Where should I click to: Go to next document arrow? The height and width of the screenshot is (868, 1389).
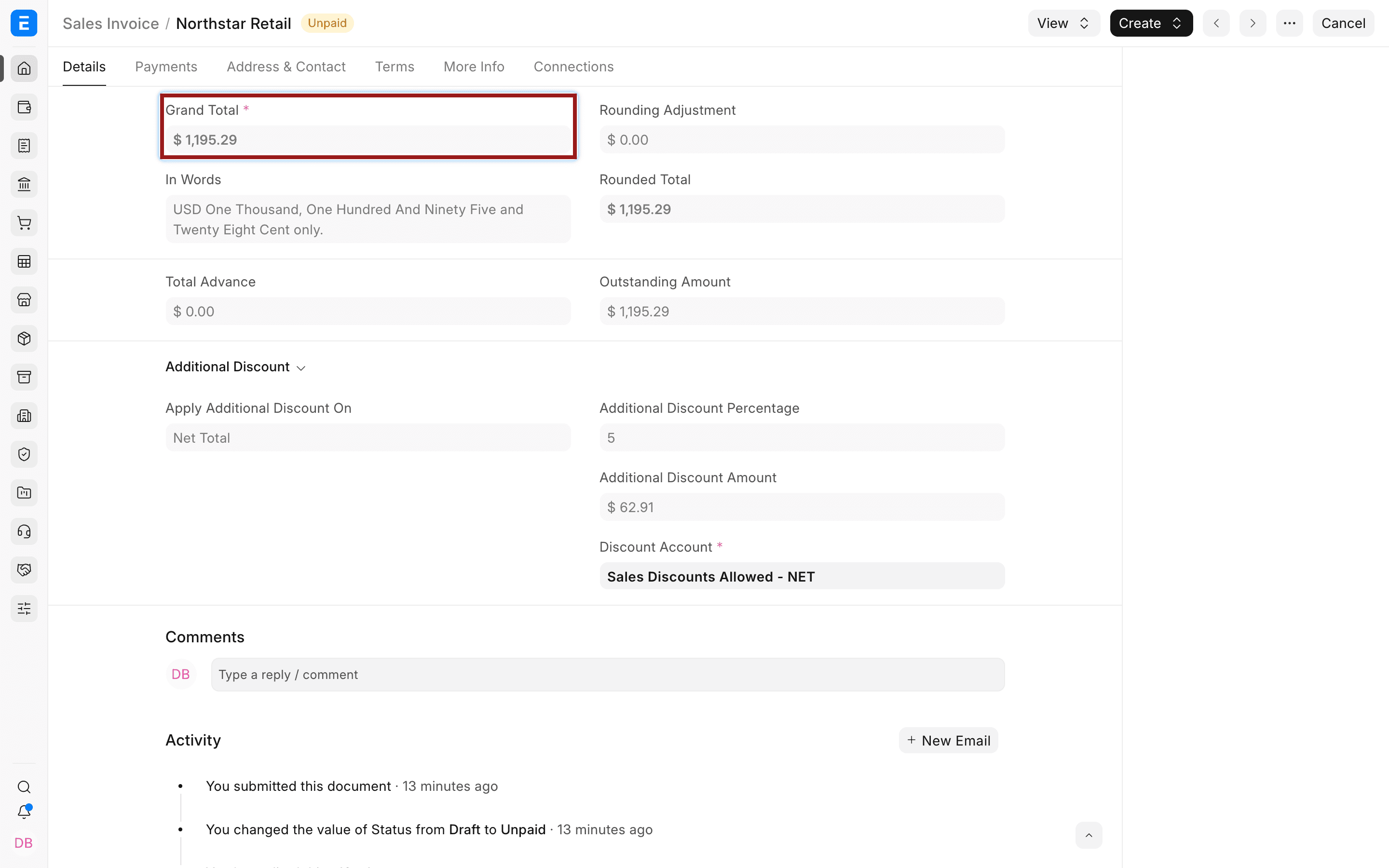pyautogui.click(x=1253, y=23)
